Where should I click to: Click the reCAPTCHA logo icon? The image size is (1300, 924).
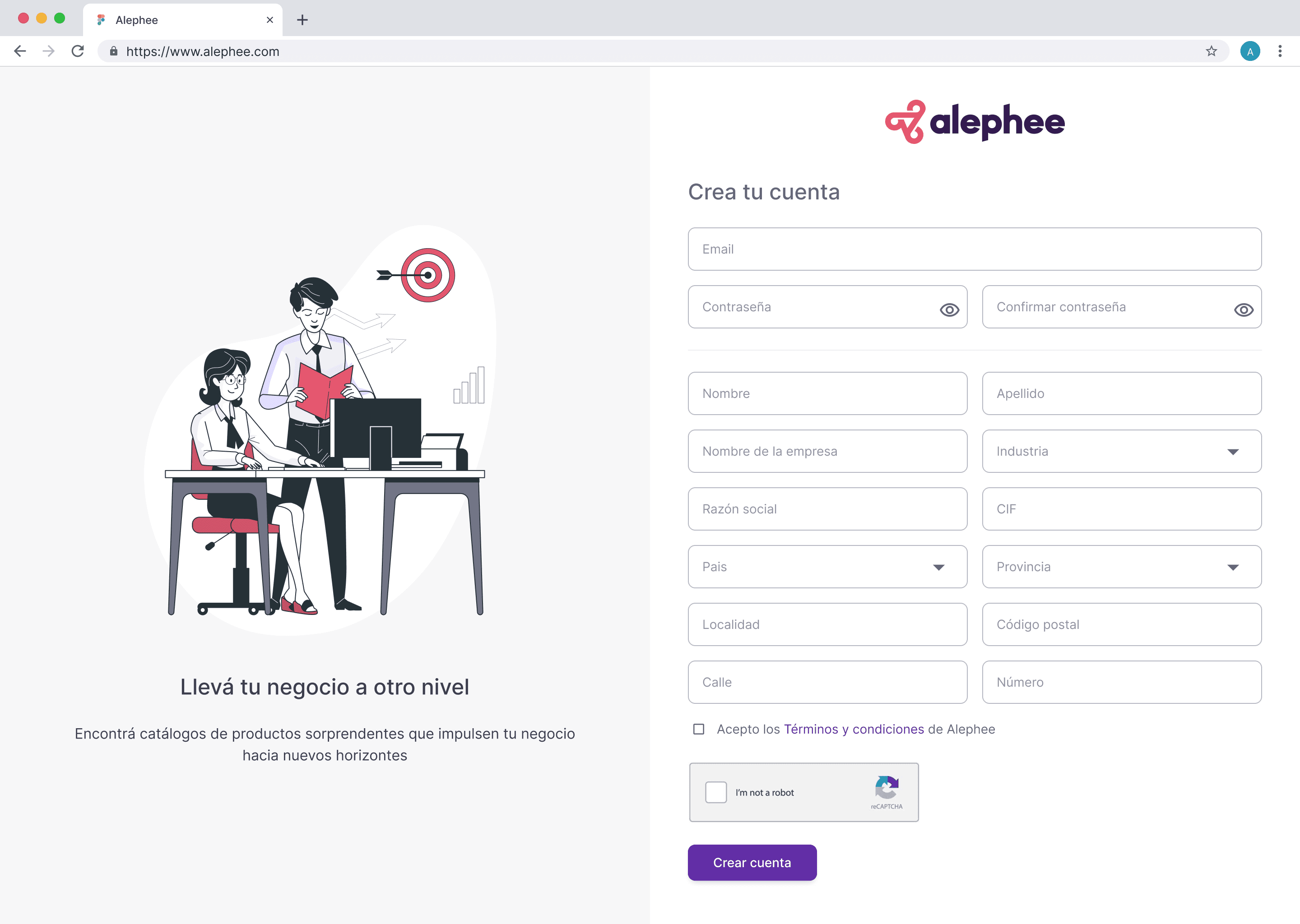point(886,787)
